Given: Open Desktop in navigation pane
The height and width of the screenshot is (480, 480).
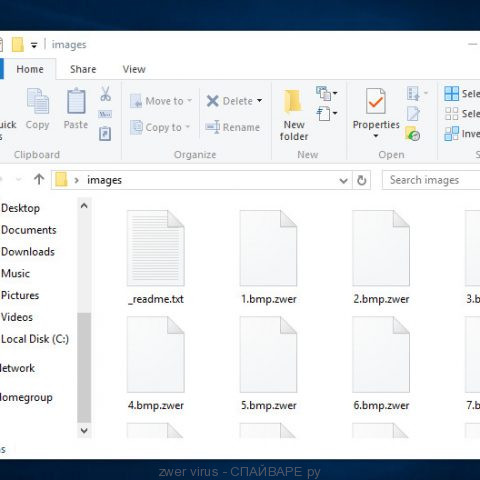Looking at the screenshot, I should (20, 208).
